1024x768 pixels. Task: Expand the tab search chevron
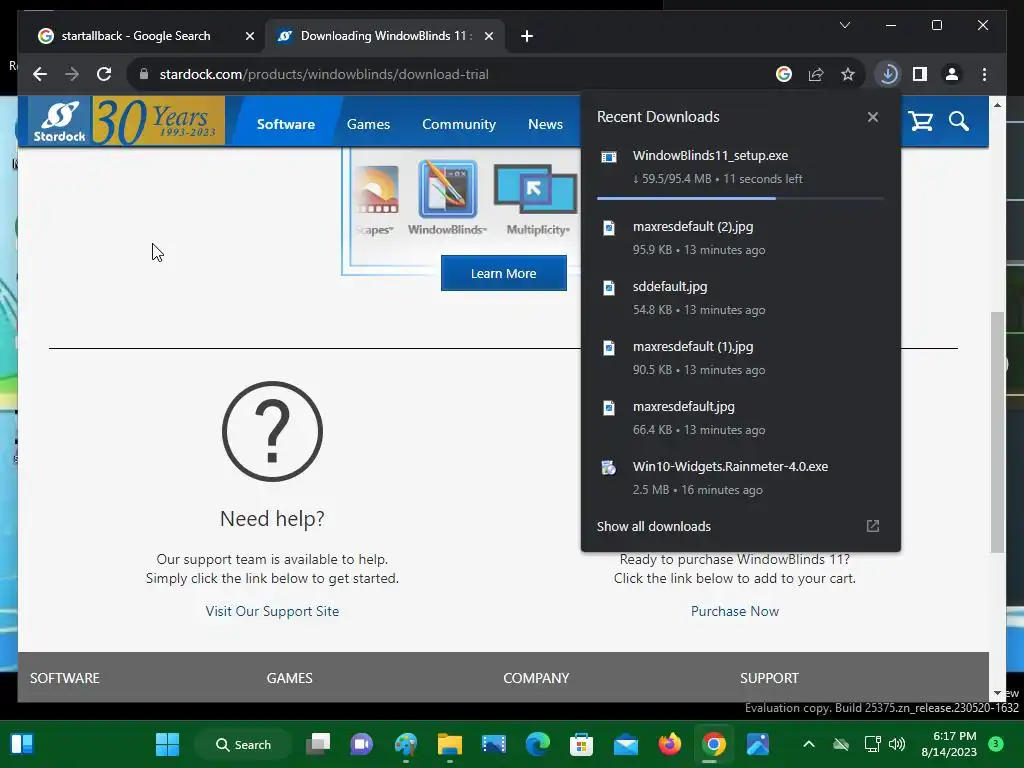point(844,25)
